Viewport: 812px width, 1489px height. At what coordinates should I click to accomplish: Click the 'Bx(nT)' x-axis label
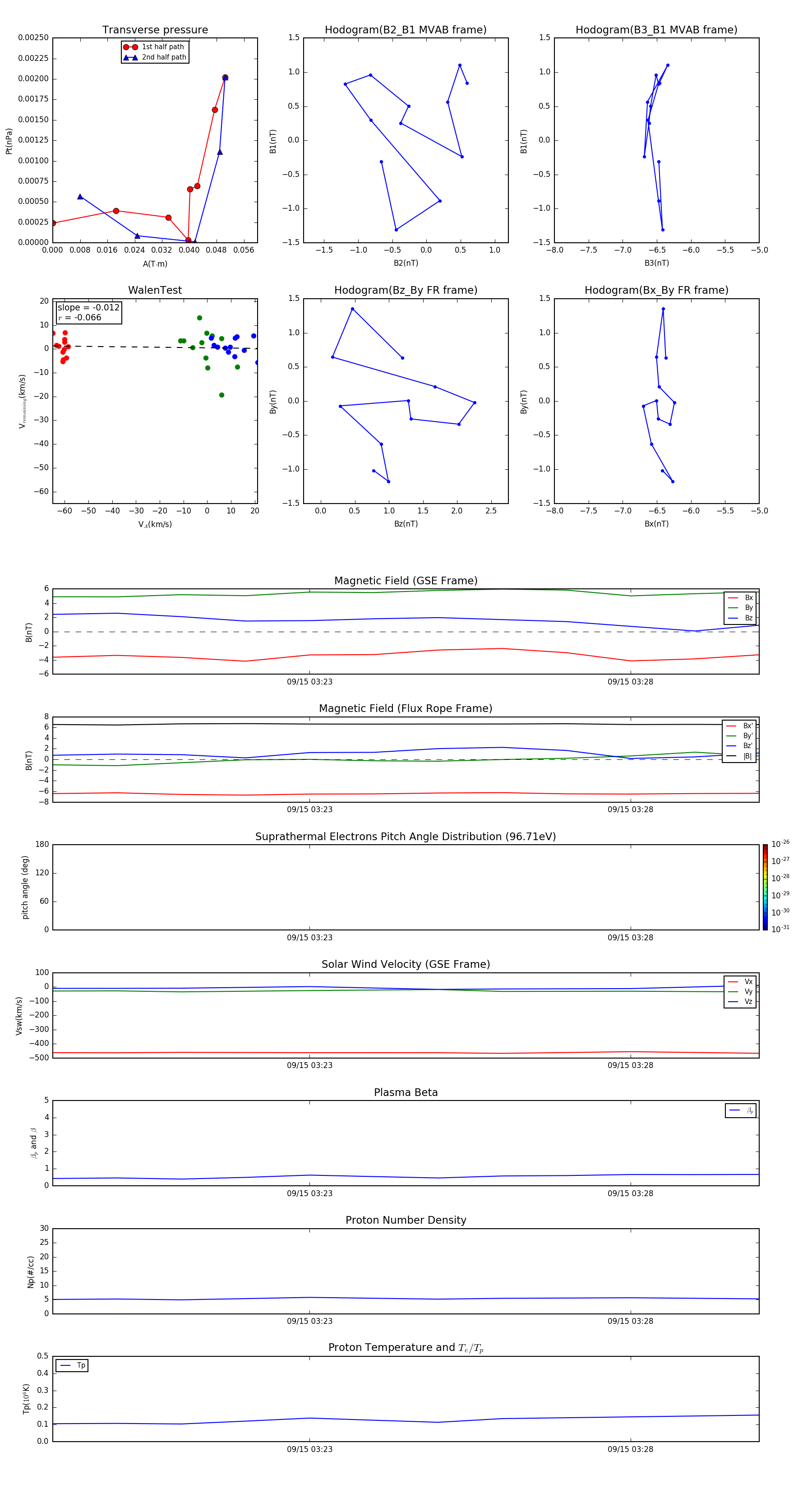[x=656, y=524]
